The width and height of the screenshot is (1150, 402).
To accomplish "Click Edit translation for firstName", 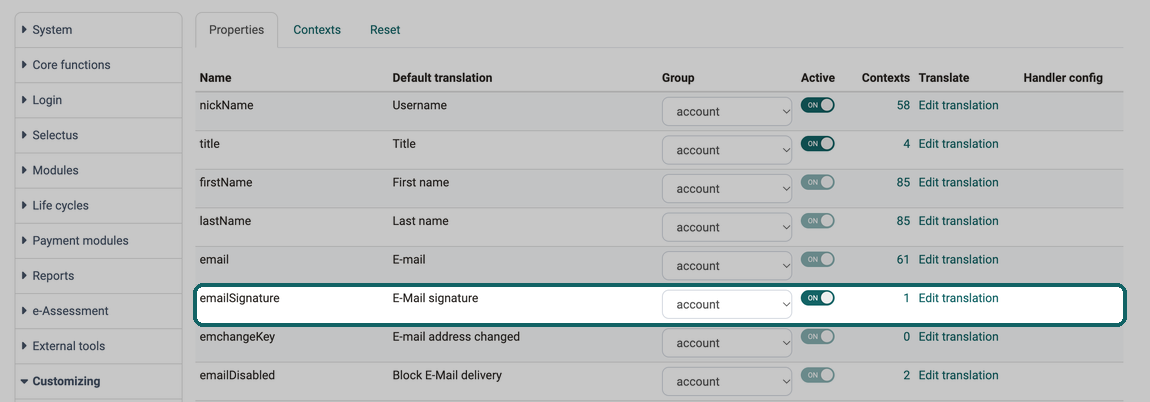I will [x=958, y=182].
